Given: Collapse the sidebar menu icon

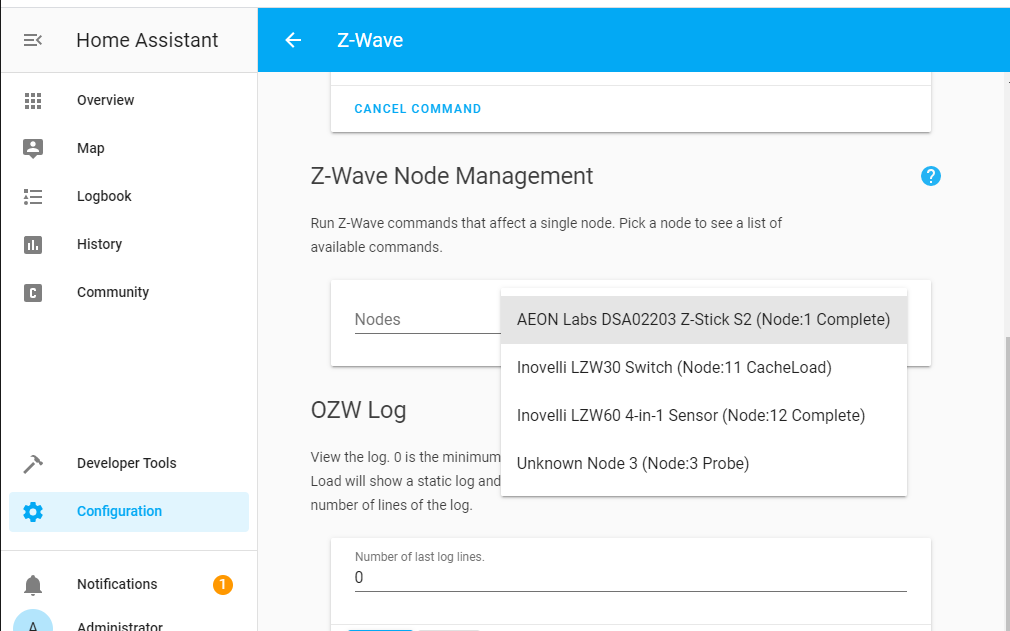Looking at the screenshot, I should [33, 40].
